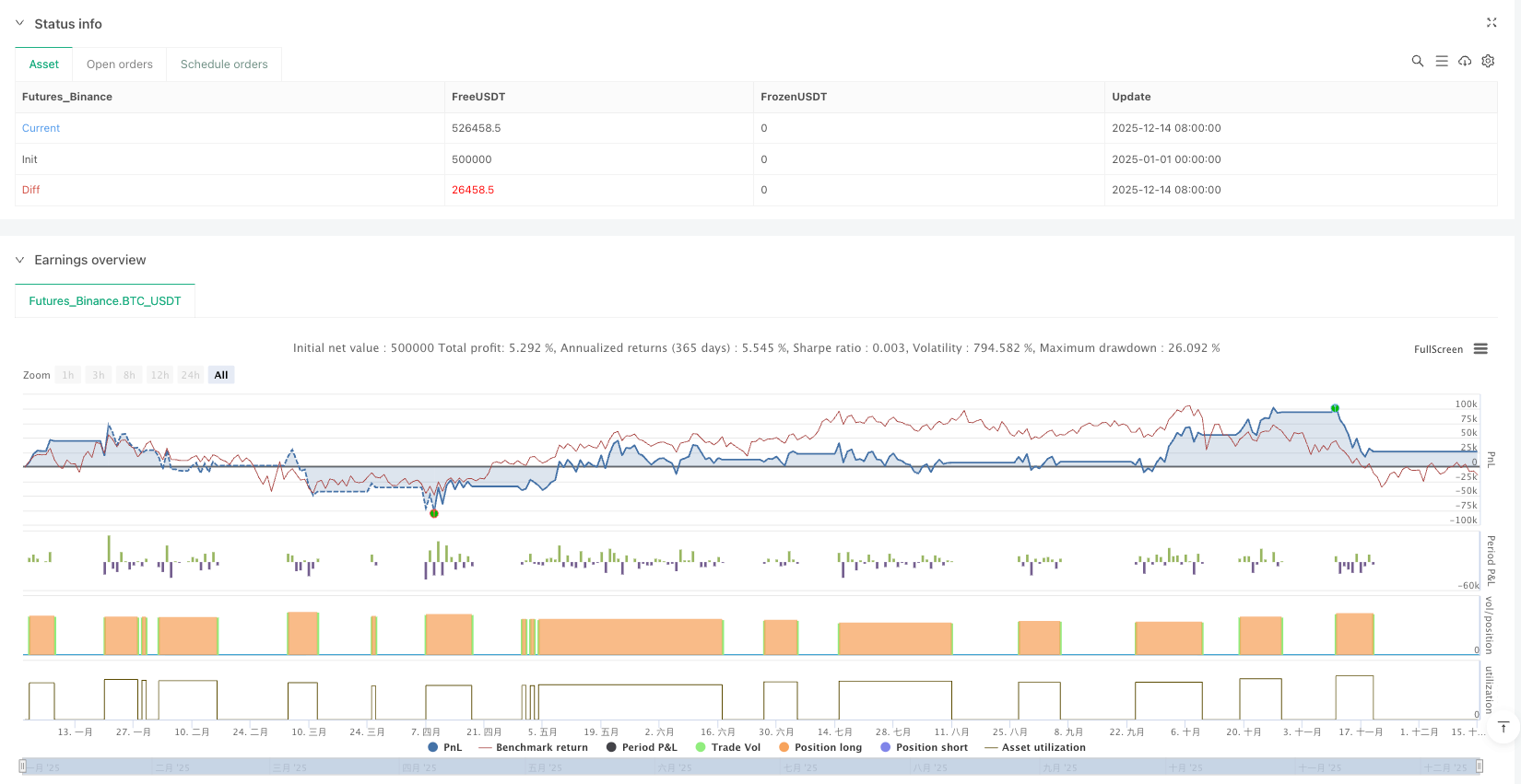This screenshot has width=1521, height=784.
Task: Click the scroll-to-top arrow button
Action: coord(1503,727)
